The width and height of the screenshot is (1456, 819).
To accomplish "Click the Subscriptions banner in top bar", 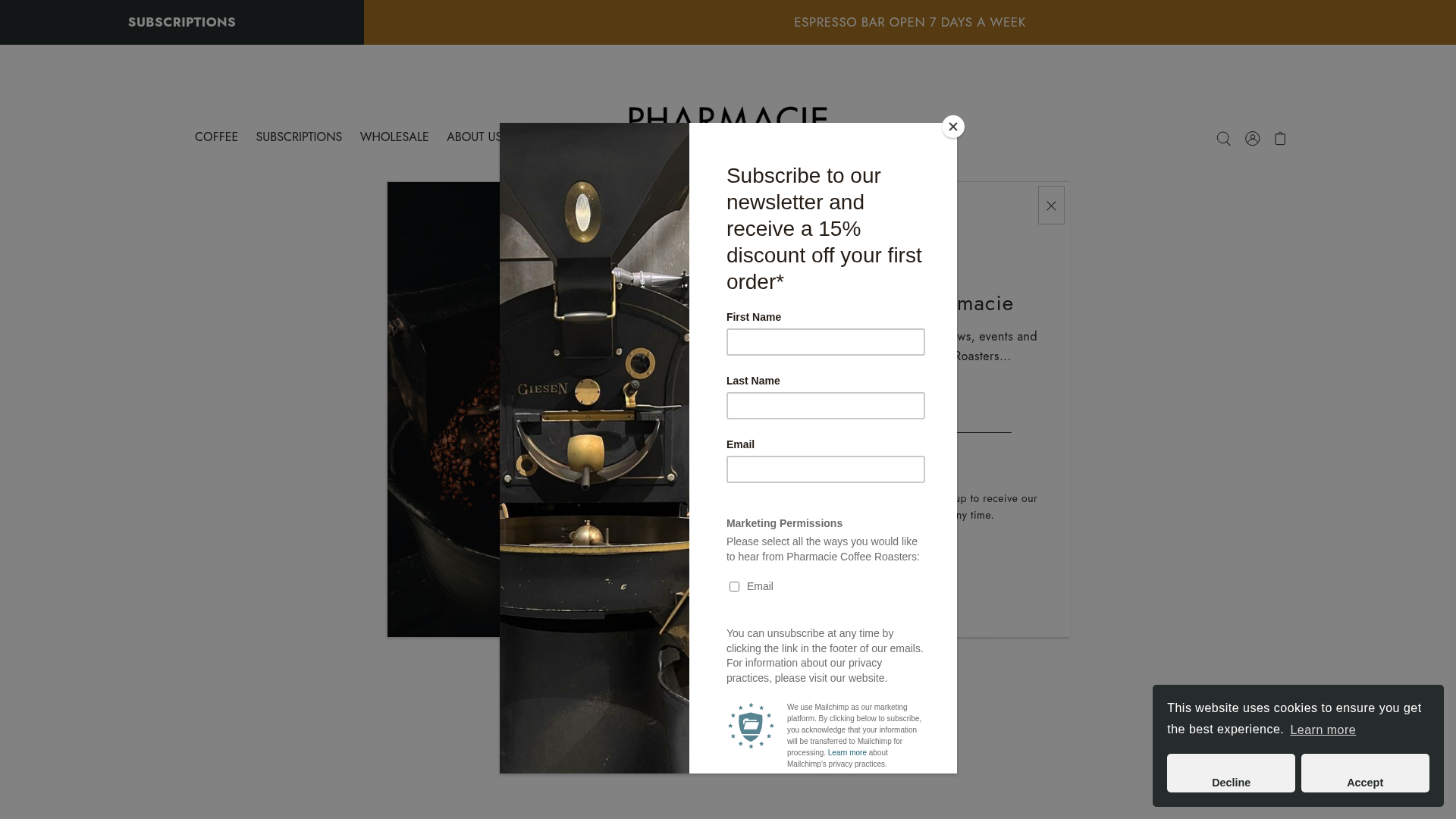I will pyautogui.click(x=182, y=22).
